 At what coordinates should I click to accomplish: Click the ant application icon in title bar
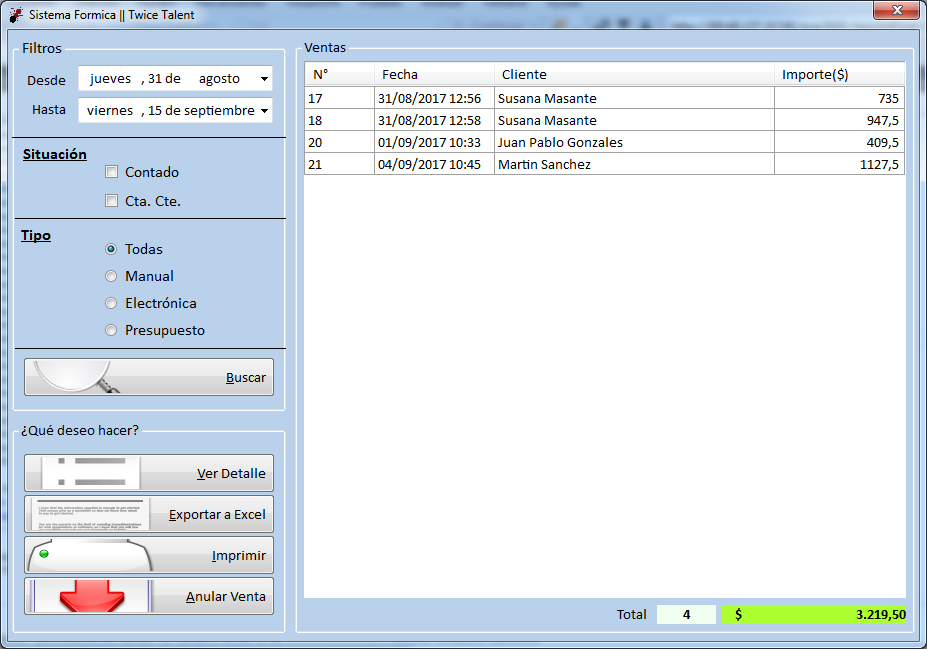point(17,15)
